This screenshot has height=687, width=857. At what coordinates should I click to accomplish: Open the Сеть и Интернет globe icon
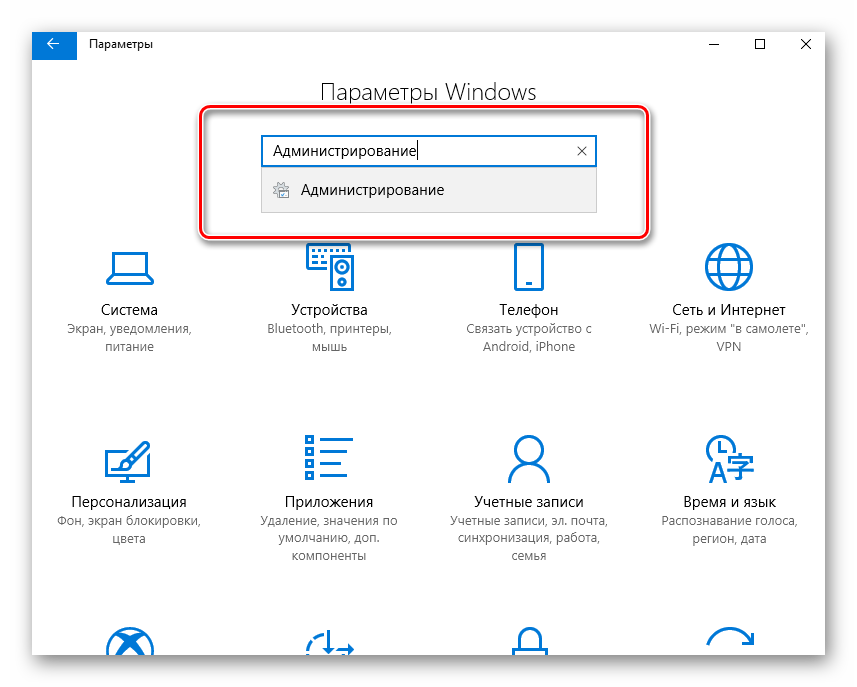[728, 267]
